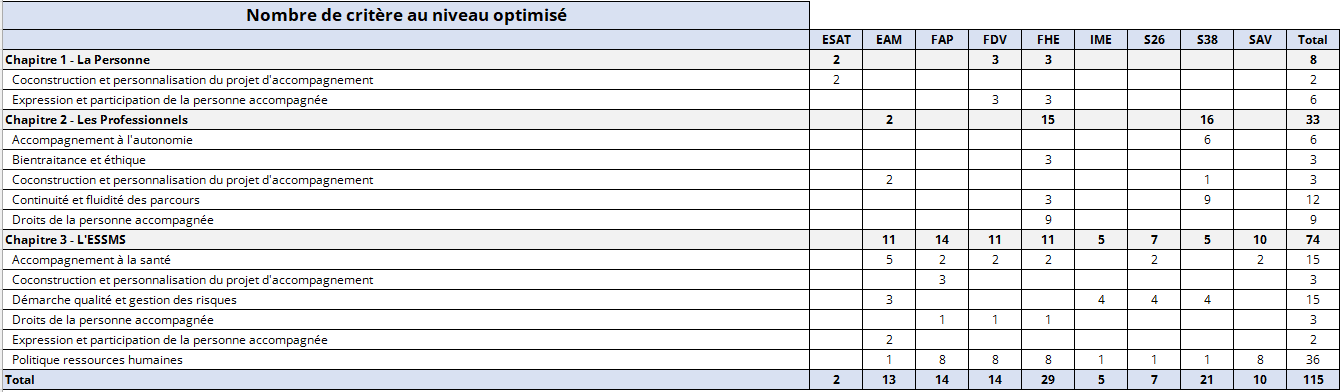The width and height of the screenshot is (1343, 392).
Task: Click the Chapitre 3 - L'ESSMS row
Action: [670, 240]
